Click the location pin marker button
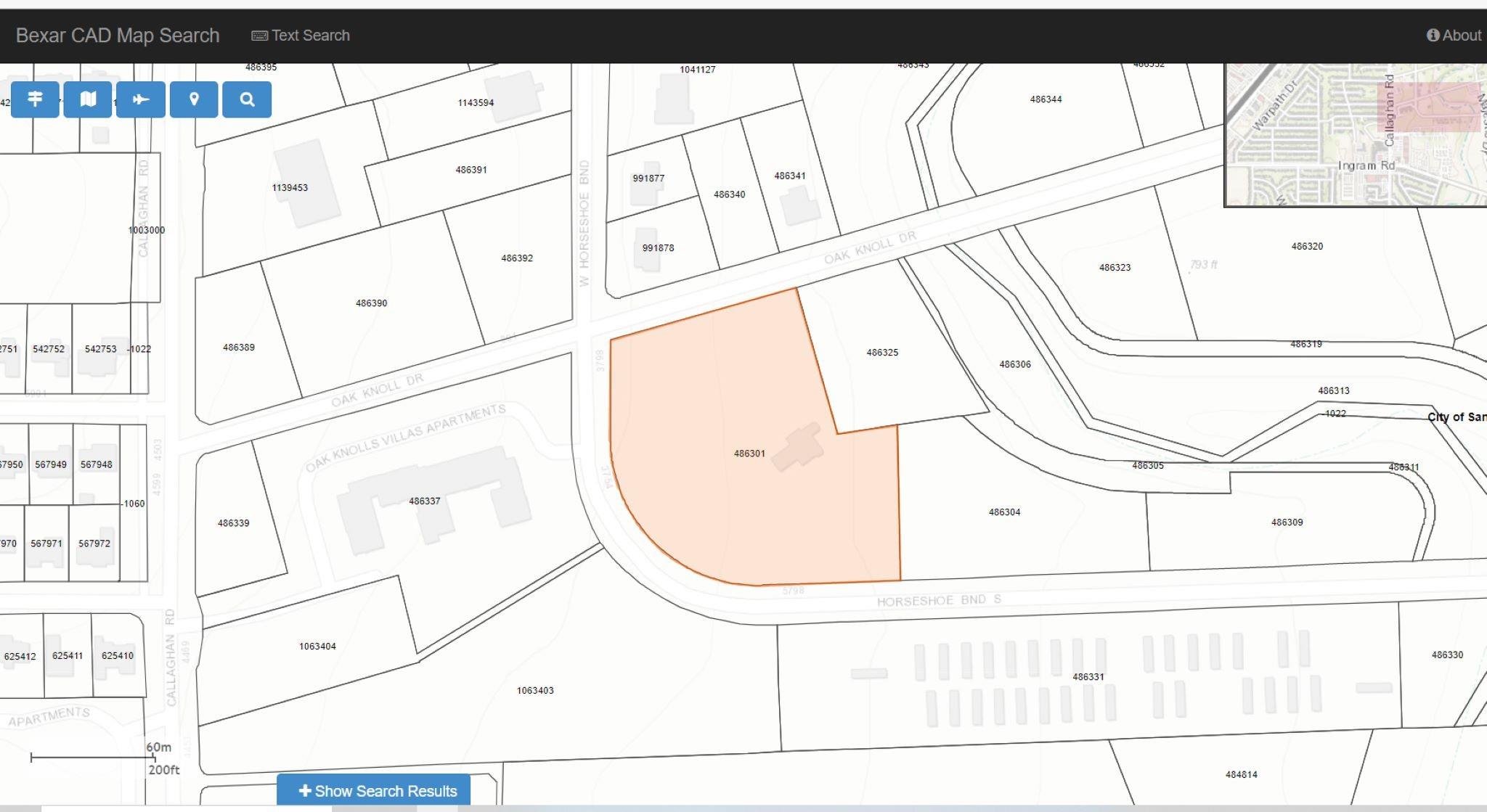1487x812 pixels. (x=194, y=99)
